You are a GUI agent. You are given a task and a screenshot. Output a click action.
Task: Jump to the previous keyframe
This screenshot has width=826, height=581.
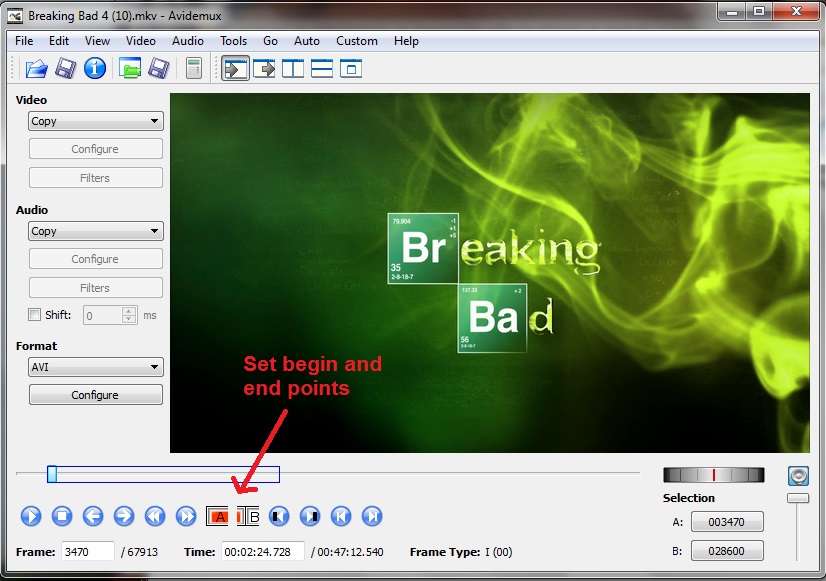pos(155,516)
